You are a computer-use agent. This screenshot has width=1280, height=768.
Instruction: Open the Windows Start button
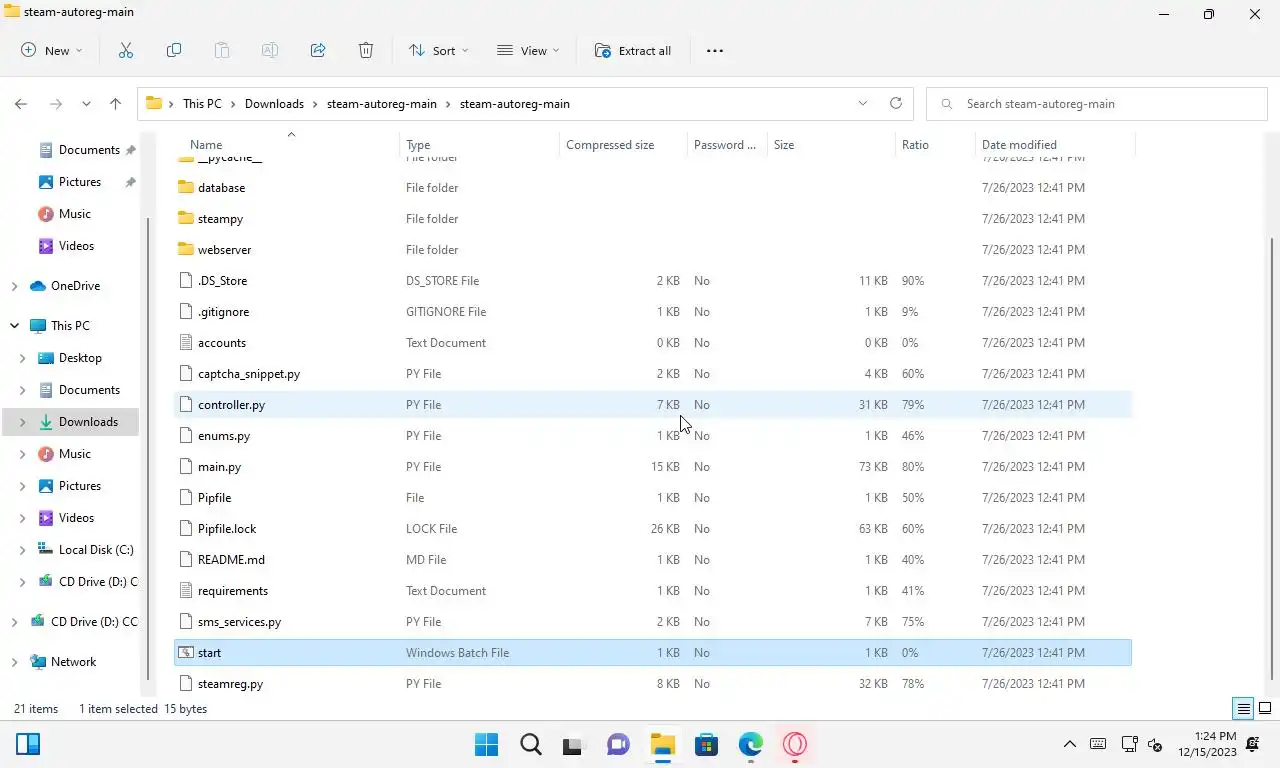(487, 744)
